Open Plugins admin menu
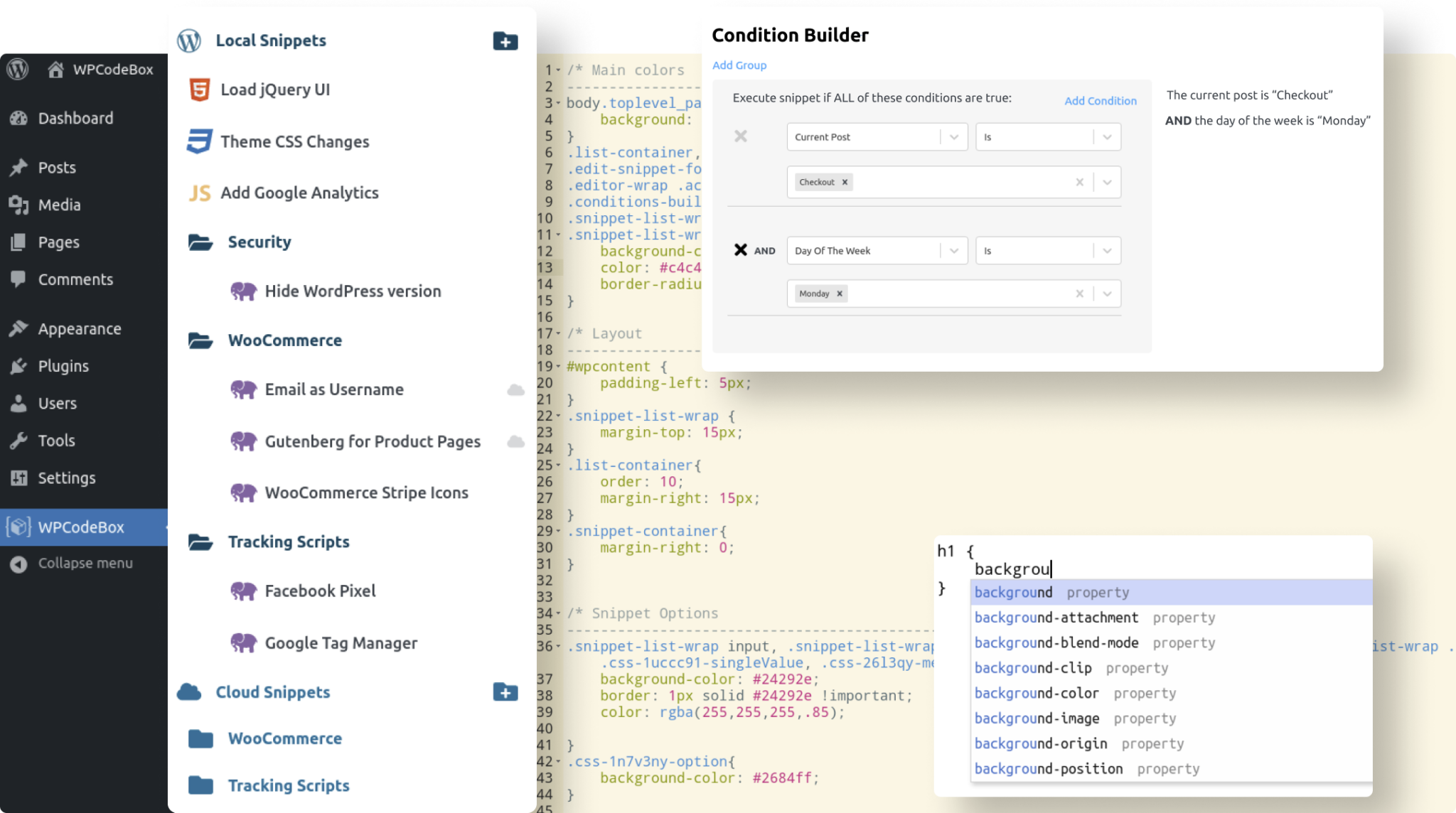The width and height of the screenshot is (1456, 813). click(x=63, y=366)
